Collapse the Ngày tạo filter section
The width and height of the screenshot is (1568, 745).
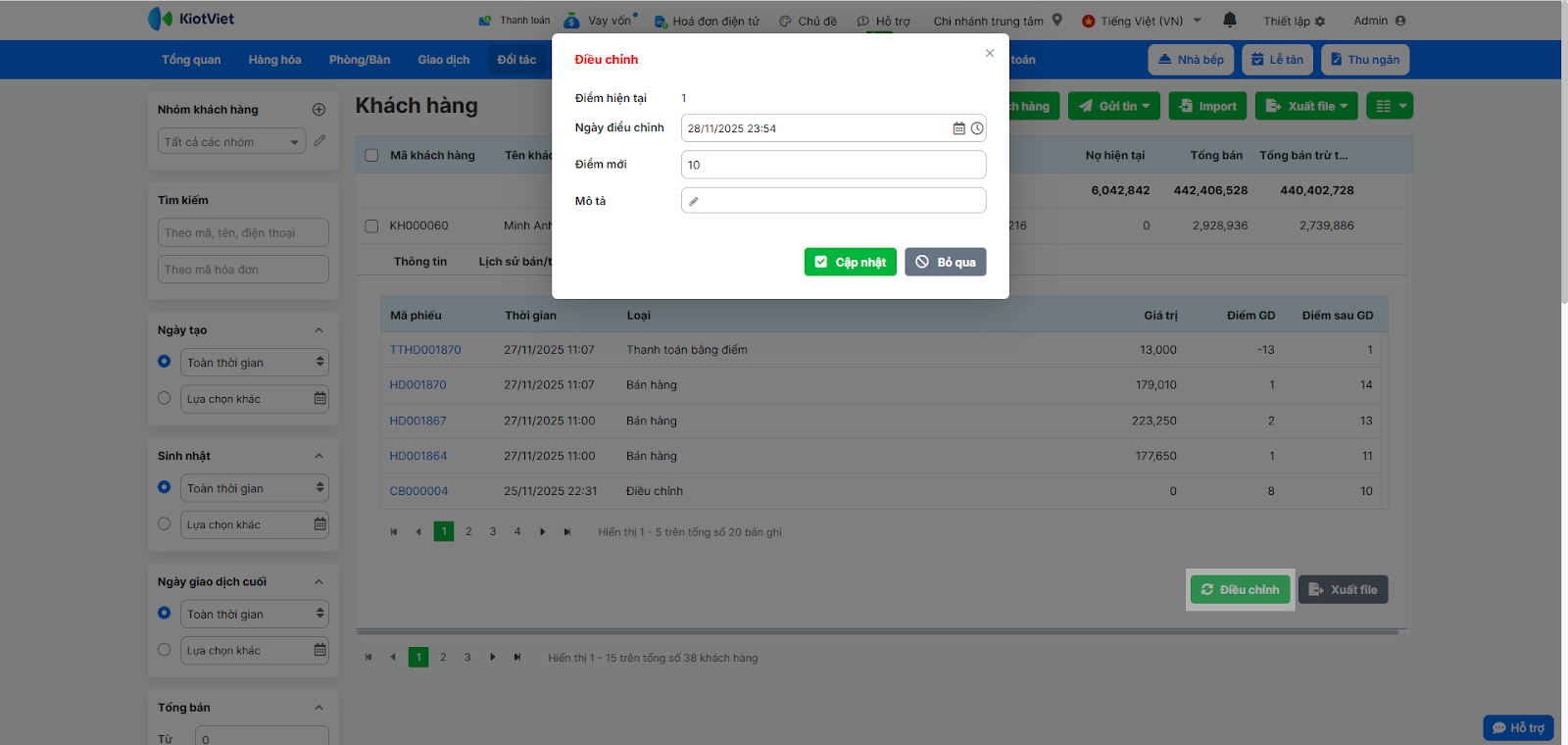tap(318, 330)
